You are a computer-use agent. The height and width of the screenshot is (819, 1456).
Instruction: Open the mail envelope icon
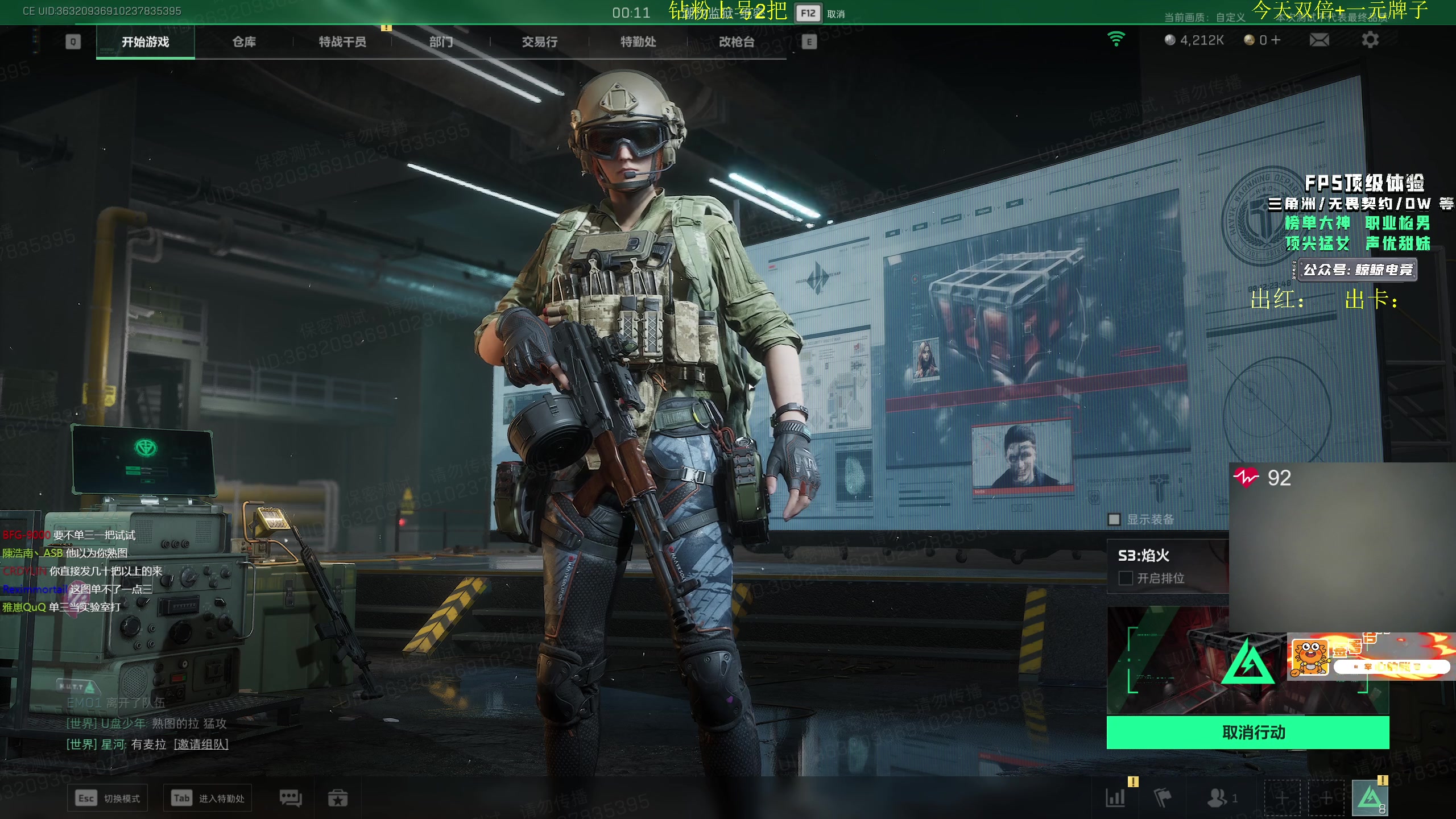[1319, 40]
